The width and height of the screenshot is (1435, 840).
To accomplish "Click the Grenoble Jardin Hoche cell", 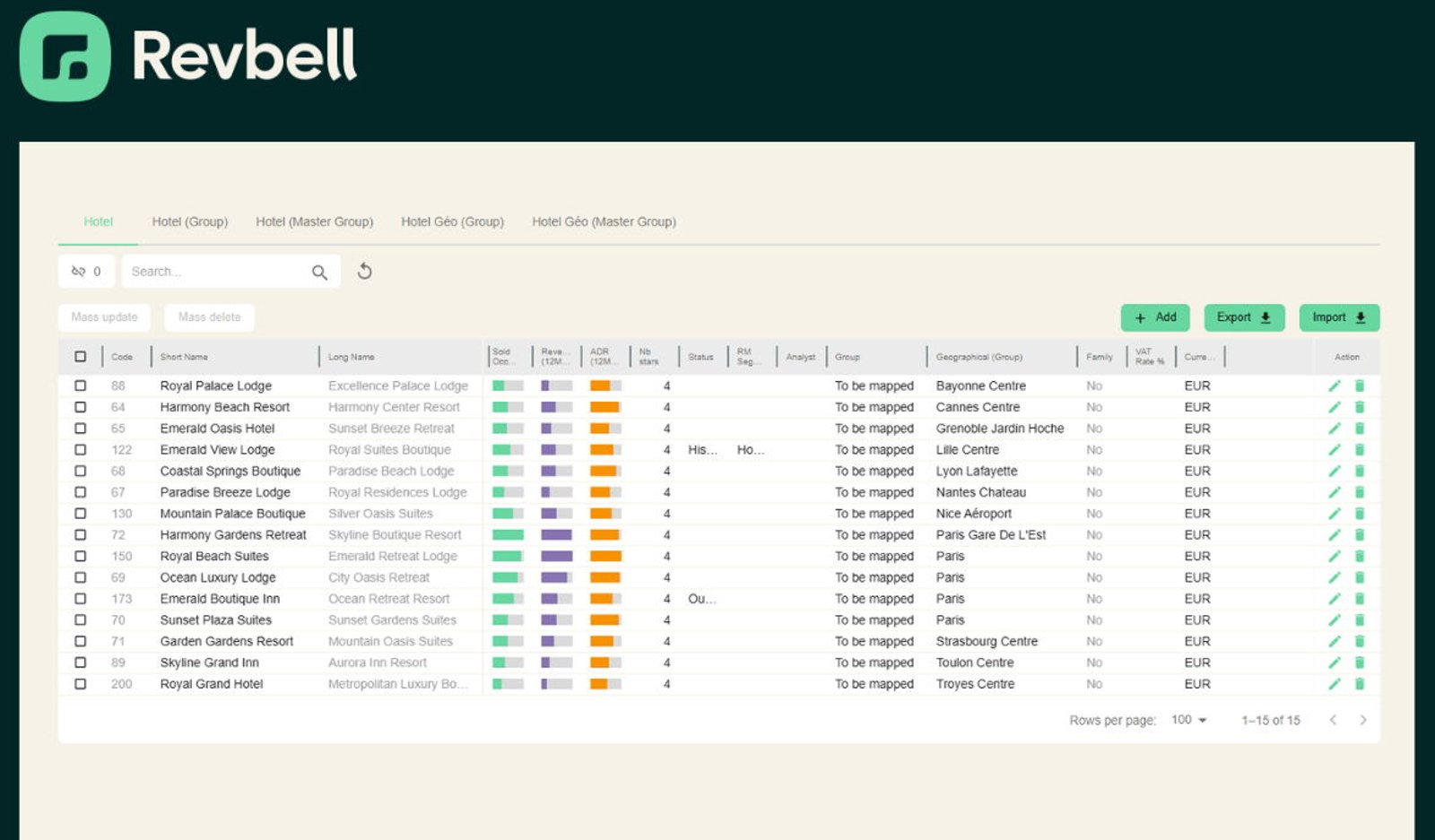I will 1000,429.
